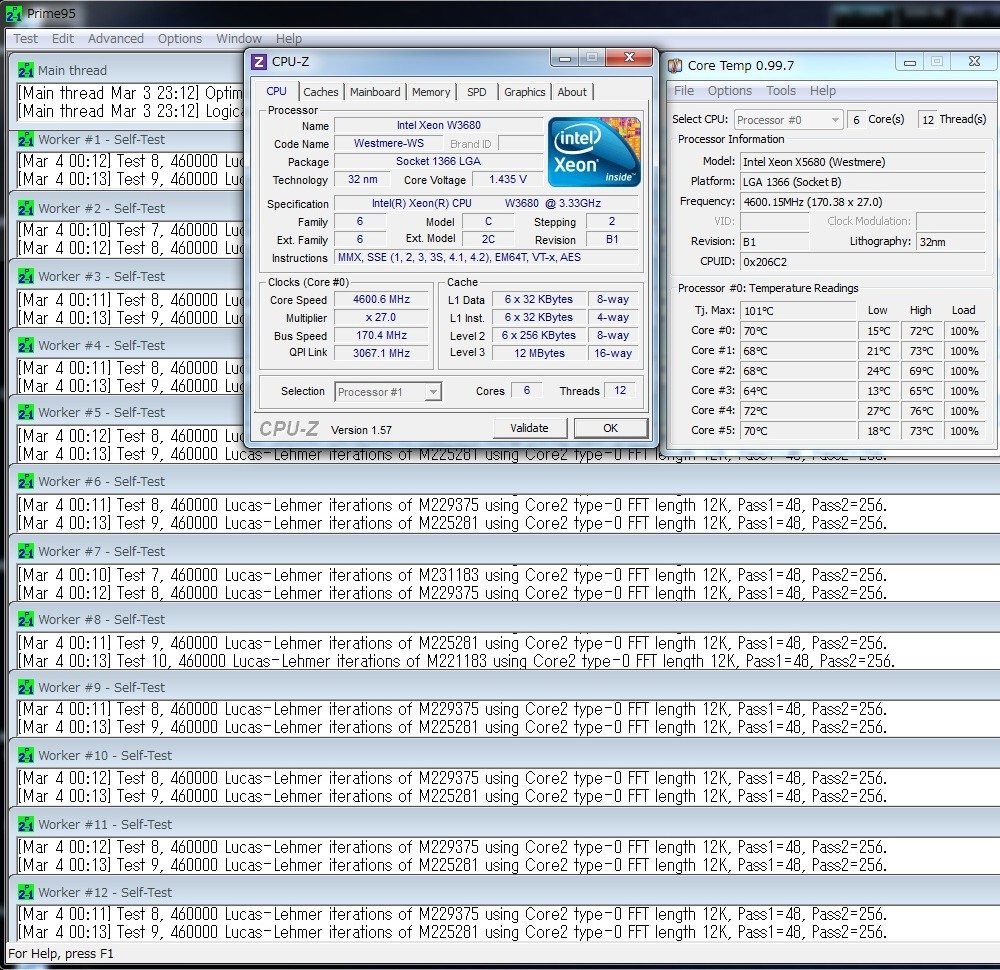Select the Worker #6 Self-Test icon
Image resolution: width=1000 pixels, height=970 pixels.
(26, 482)
